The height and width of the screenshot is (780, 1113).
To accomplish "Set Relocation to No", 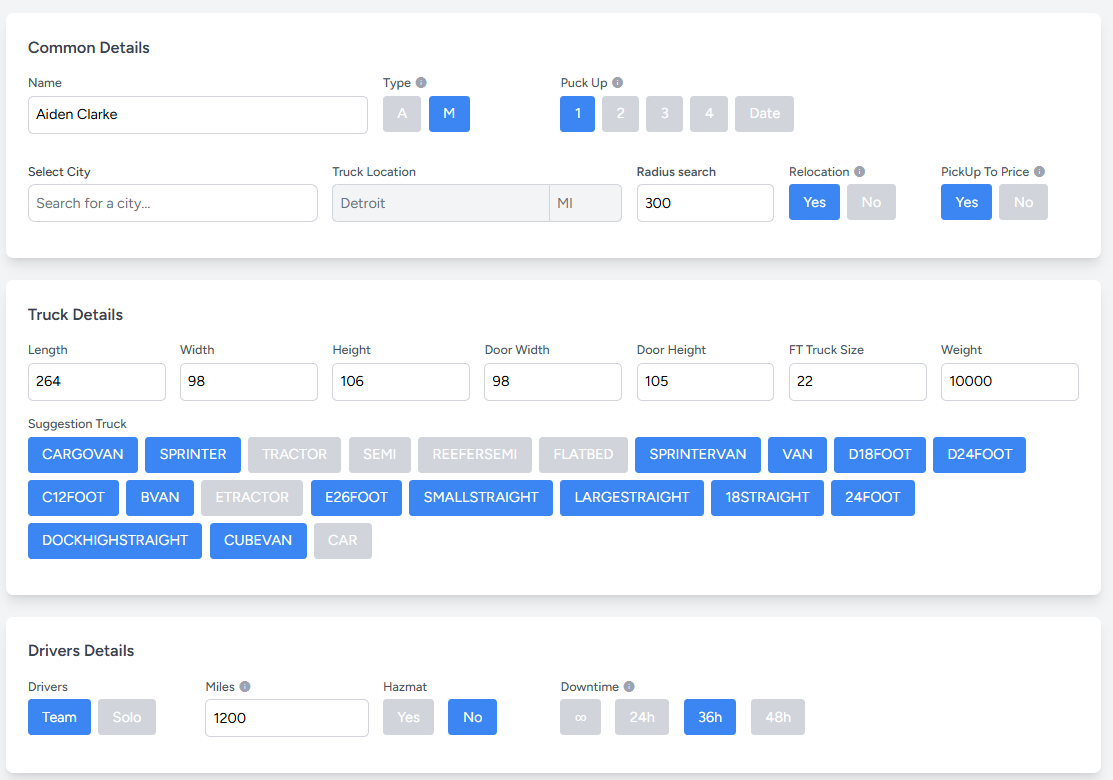I will 871,202.
